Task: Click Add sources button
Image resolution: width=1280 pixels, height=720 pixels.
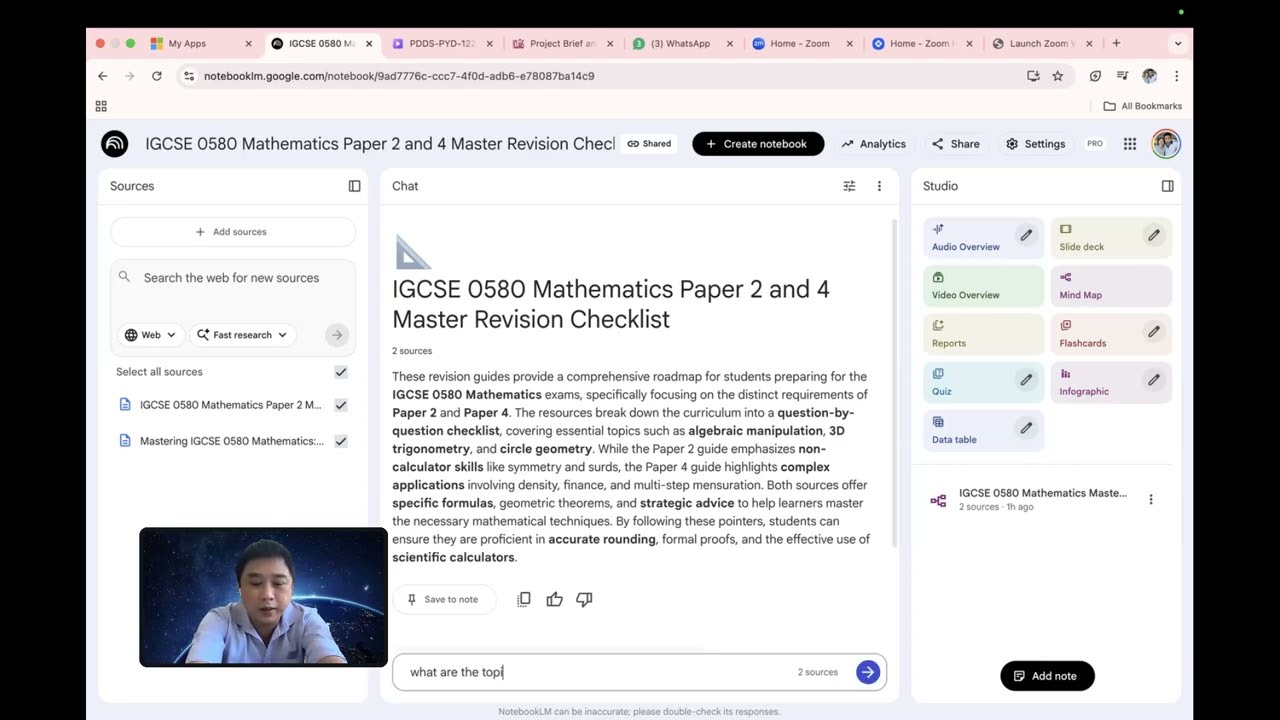Action: [232, 232]
